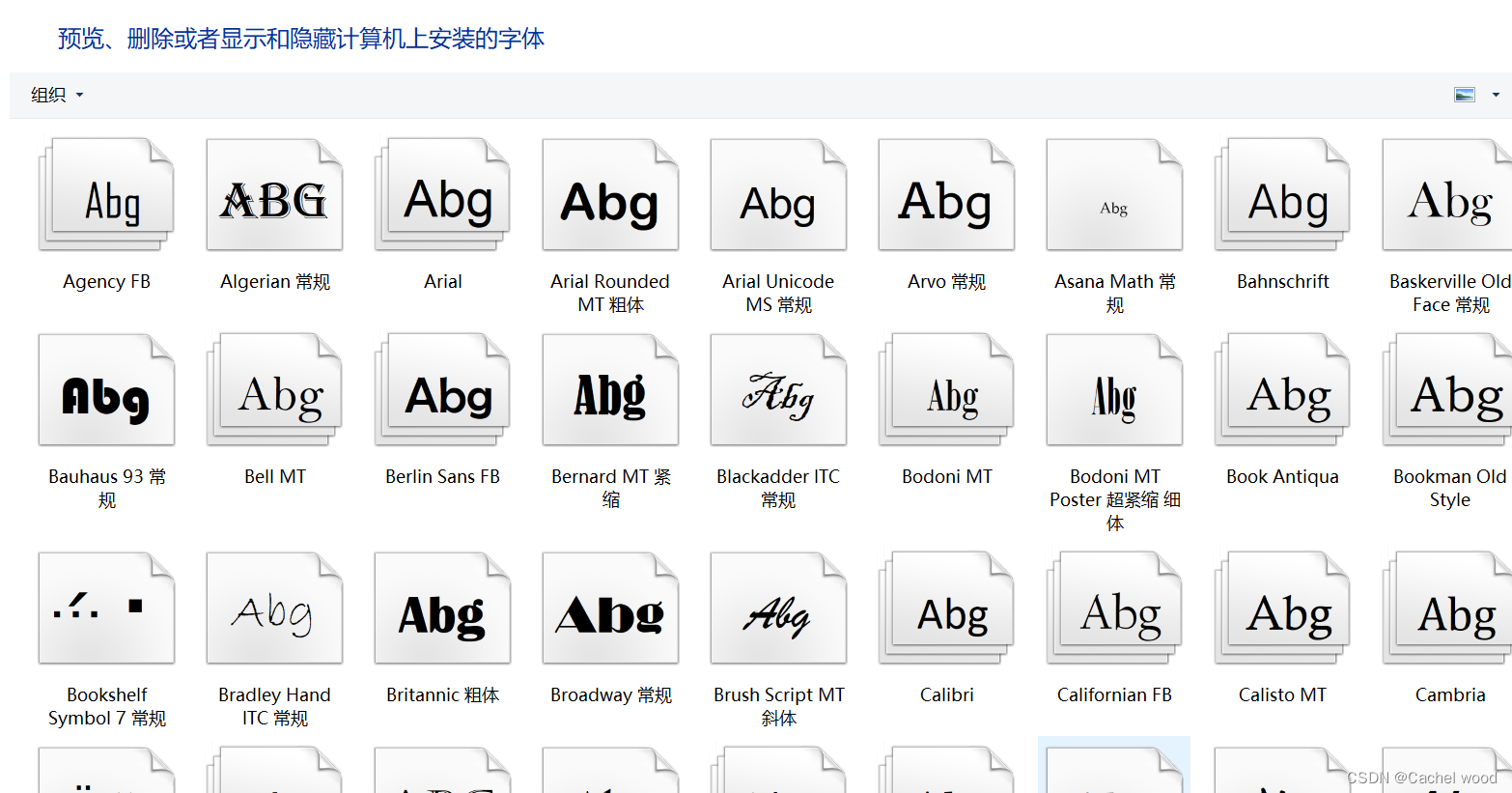Select the Calisto MT font icon
1512x793 pixels.
pyautogui.click(x=1282, y=608)
